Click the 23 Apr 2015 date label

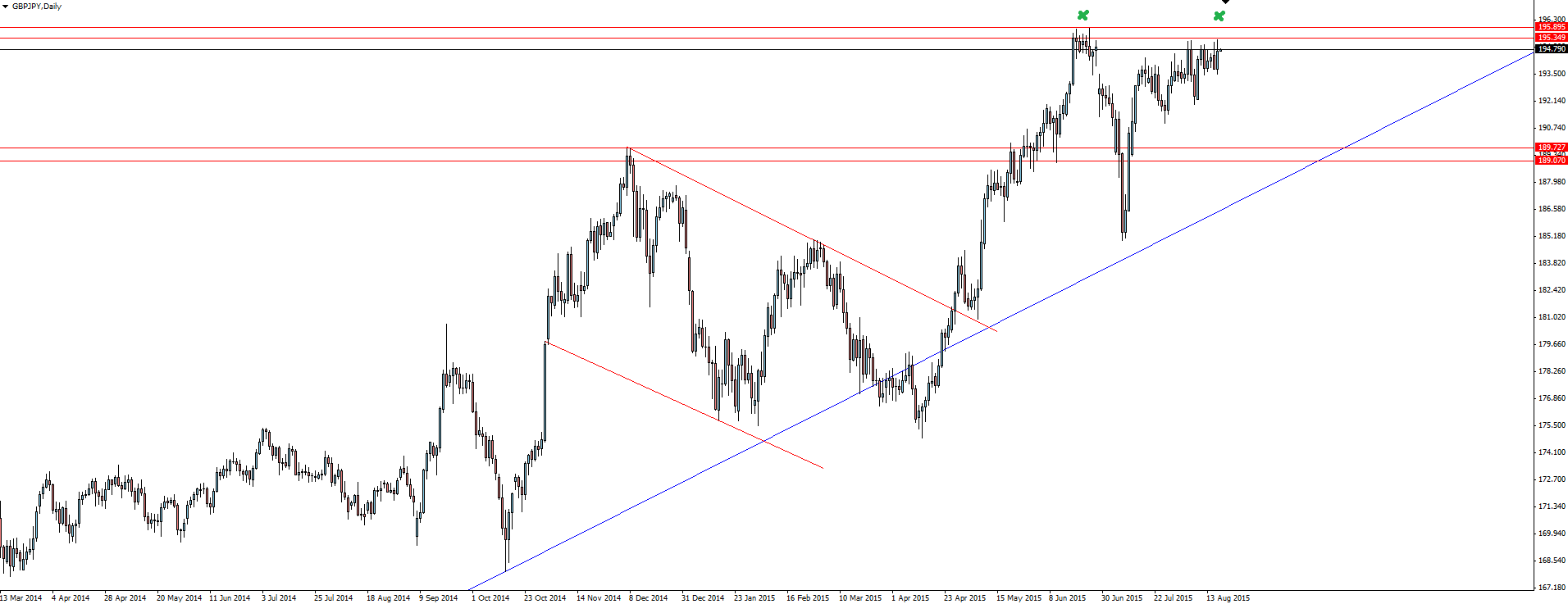[x=964, y=598]
